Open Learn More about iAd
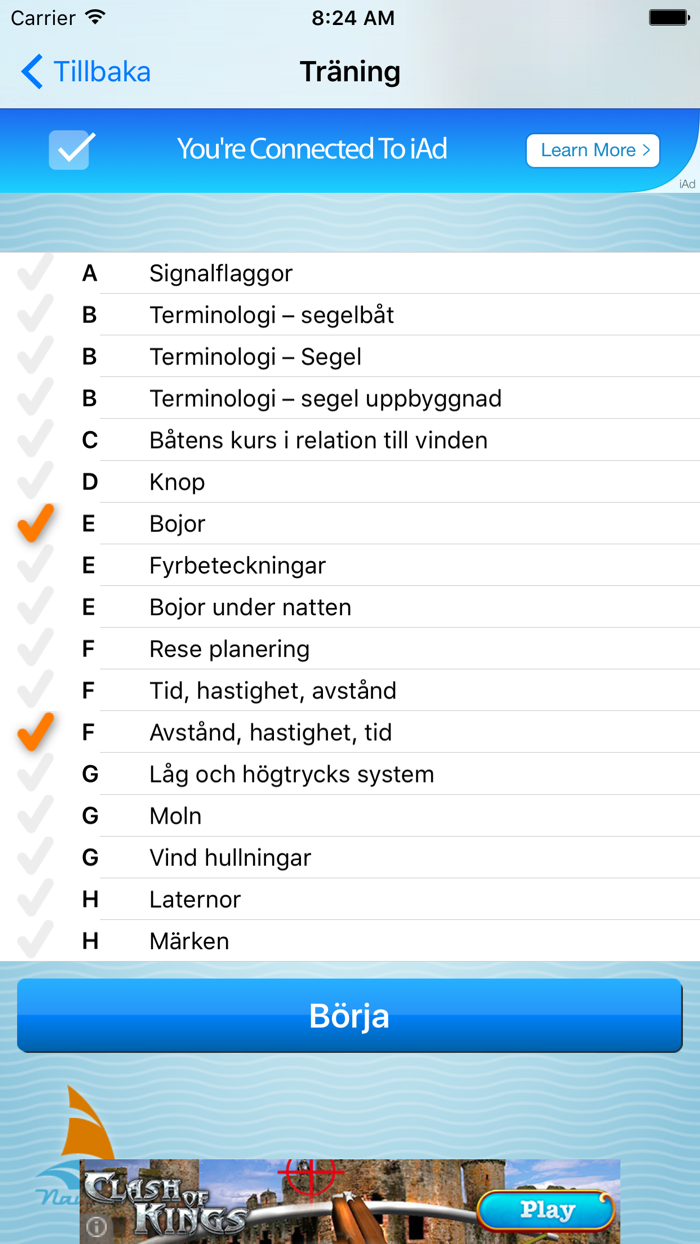The width and height of the screenshot is (700, 1244). pyautogui.click(x=592, y=150)
